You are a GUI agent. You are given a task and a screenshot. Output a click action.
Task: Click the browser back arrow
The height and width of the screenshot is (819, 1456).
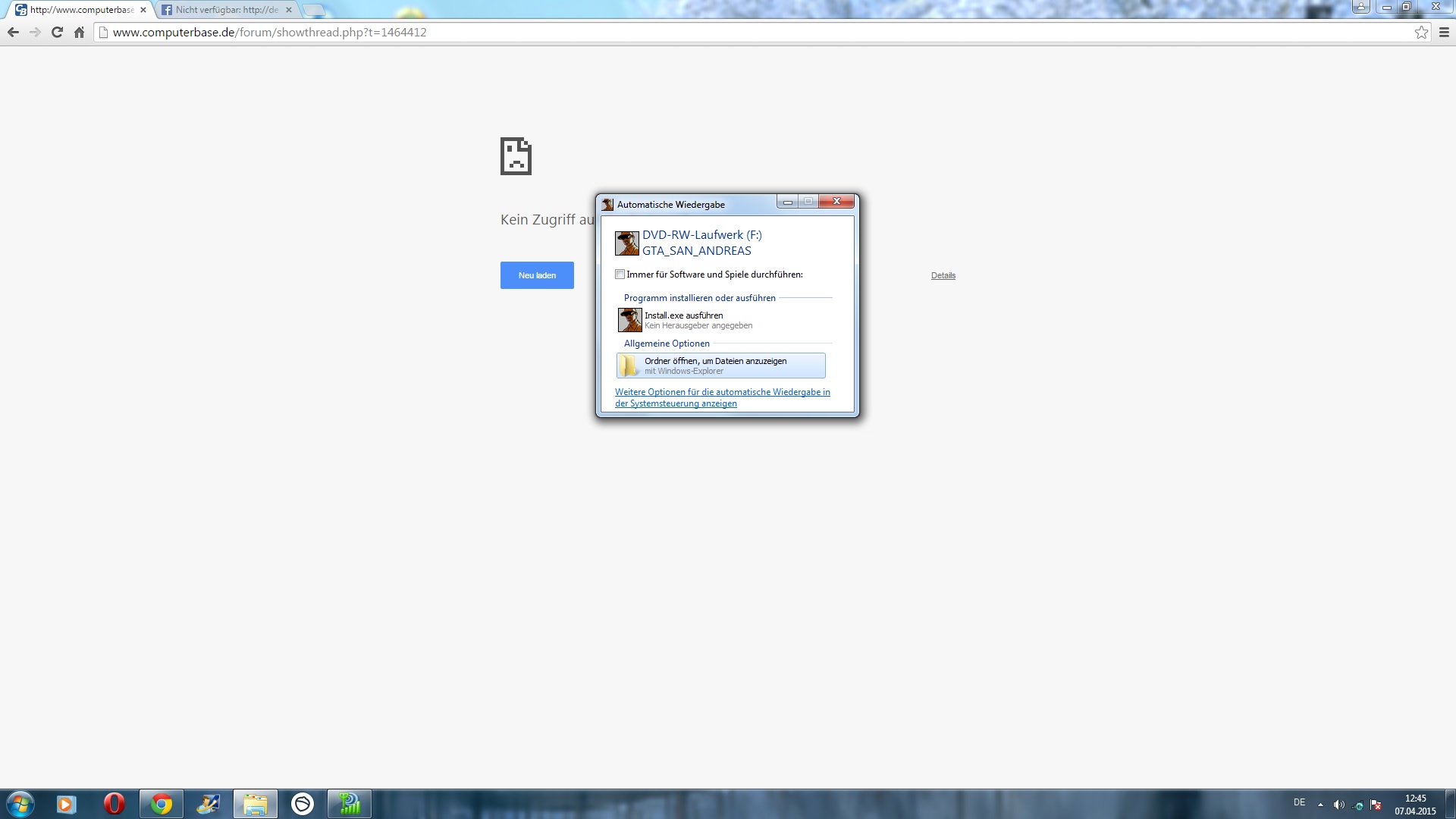pyautogui.click(x=13, y=33)
